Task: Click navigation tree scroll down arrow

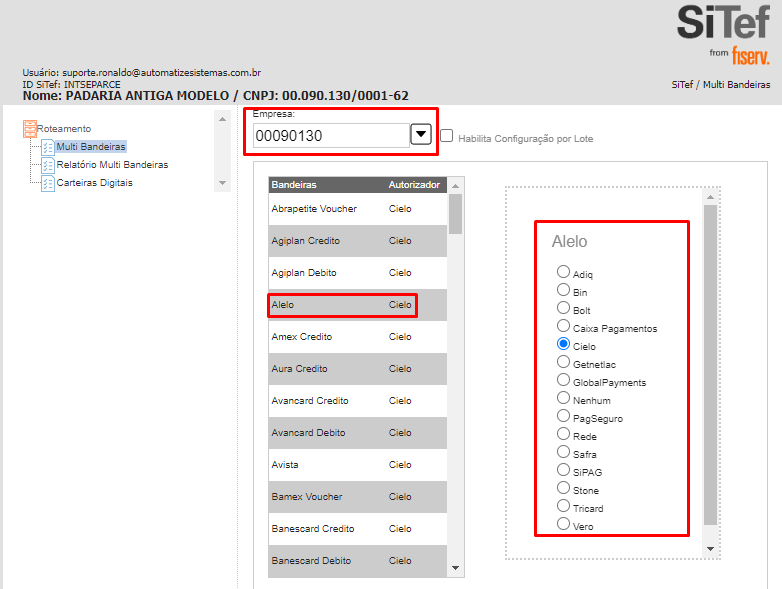Action: pyautogui.click(x=222, y=183)
